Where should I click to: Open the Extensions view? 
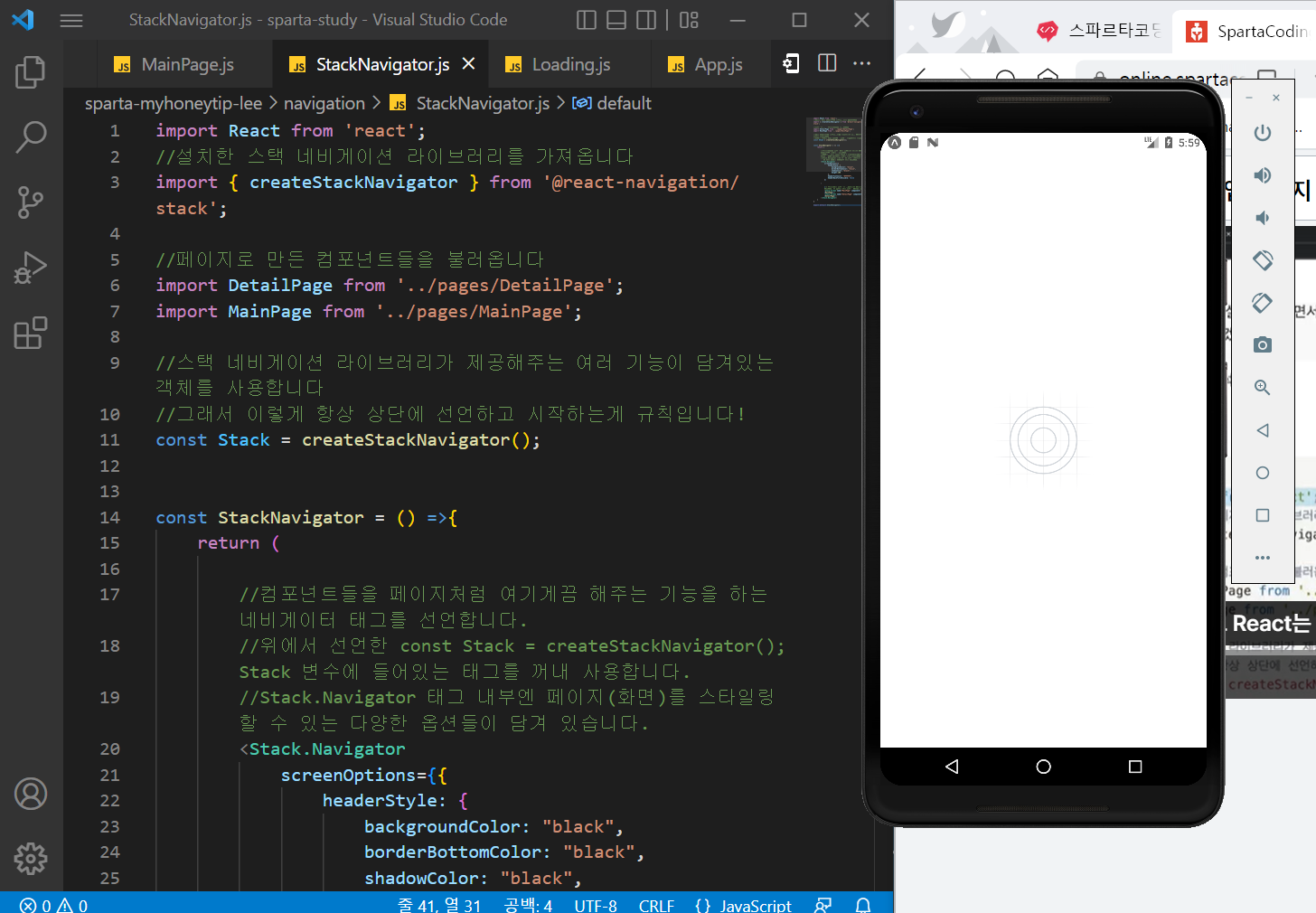point(31,333)
